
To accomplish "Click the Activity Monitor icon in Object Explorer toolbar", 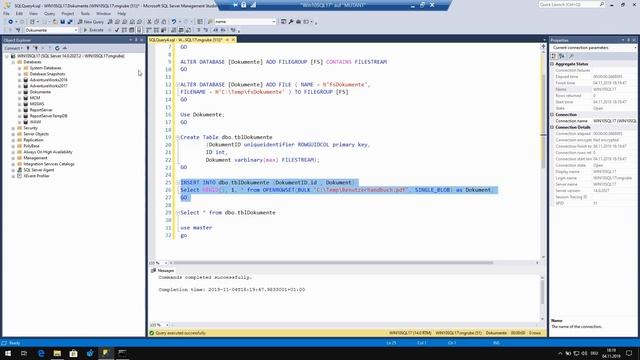I will (x=65, y=48).
